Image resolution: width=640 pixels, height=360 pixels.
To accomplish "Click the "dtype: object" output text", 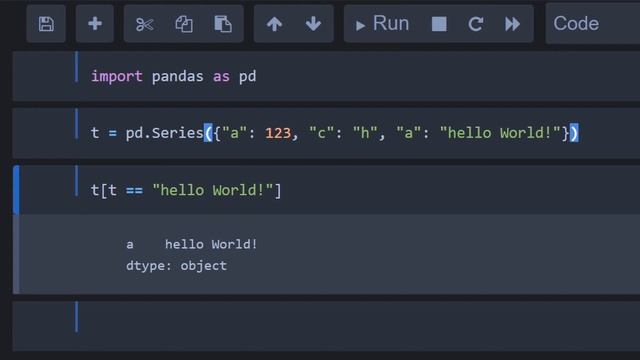I will tap(176, 266).
